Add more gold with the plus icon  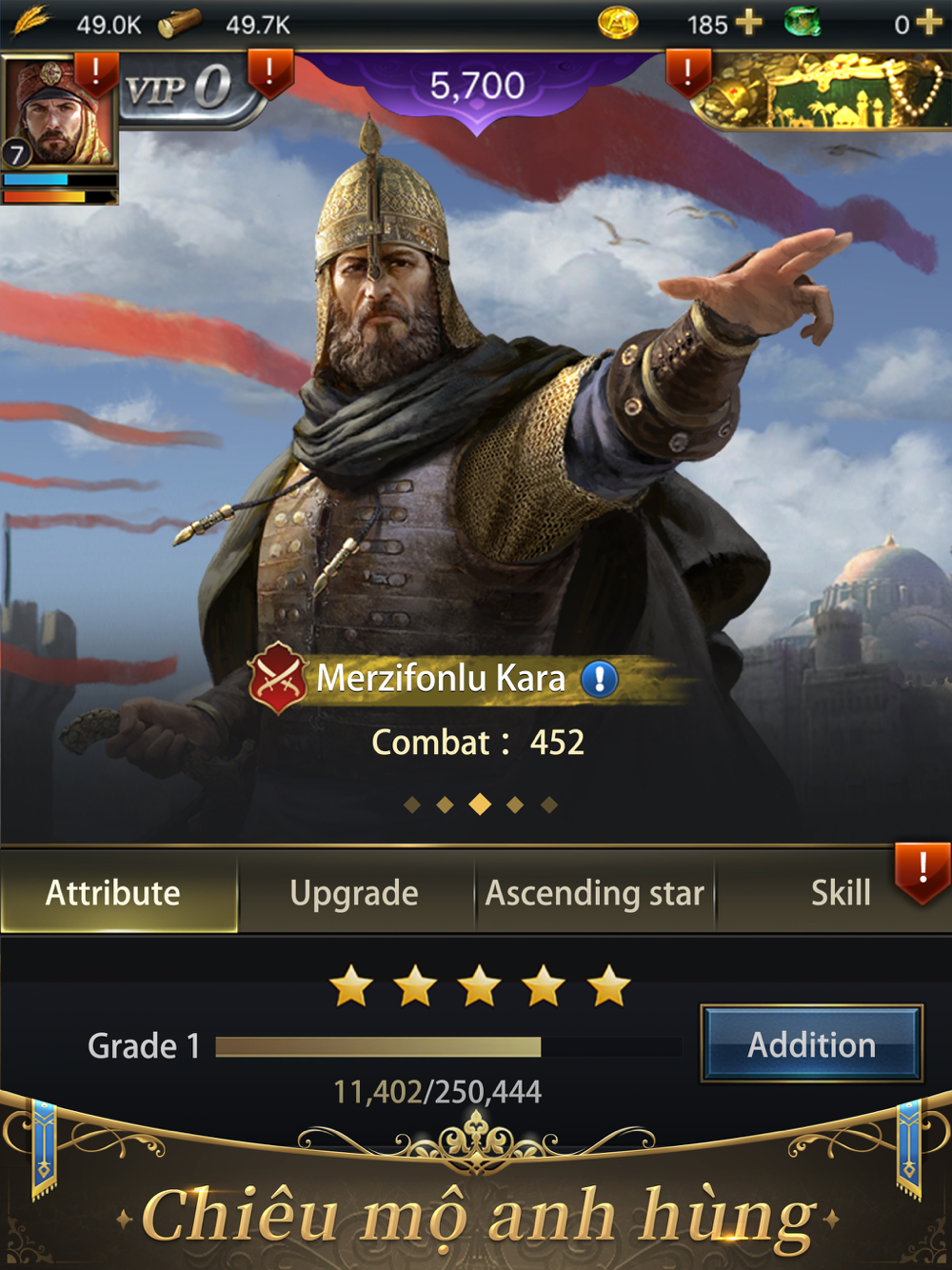tap(749, 22)
